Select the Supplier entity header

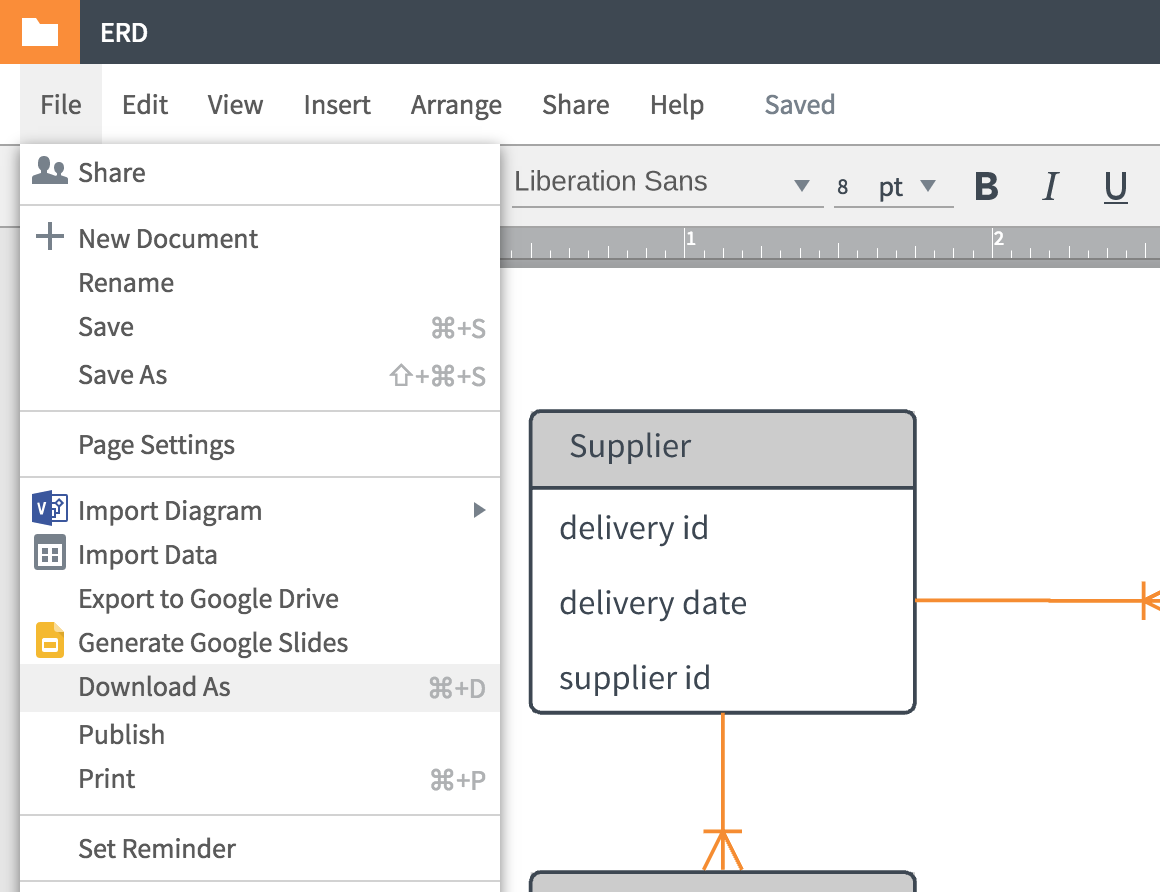[722, 447]
